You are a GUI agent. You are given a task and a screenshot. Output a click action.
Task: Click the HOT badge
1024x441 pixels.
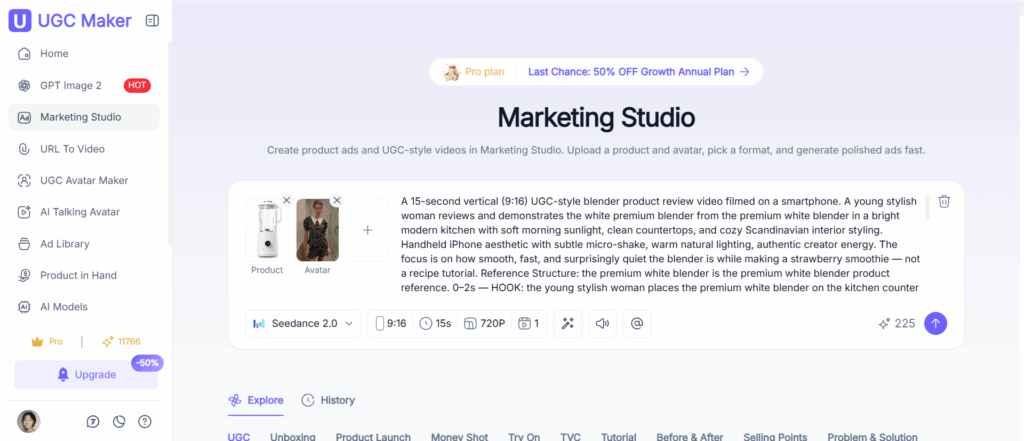pyautogui.click(x=137, y=85)
